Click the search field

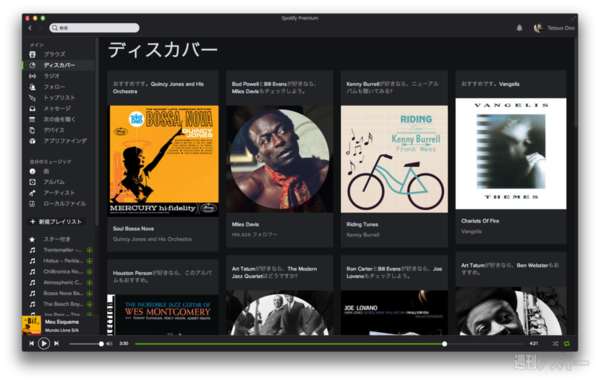[94, 28]
